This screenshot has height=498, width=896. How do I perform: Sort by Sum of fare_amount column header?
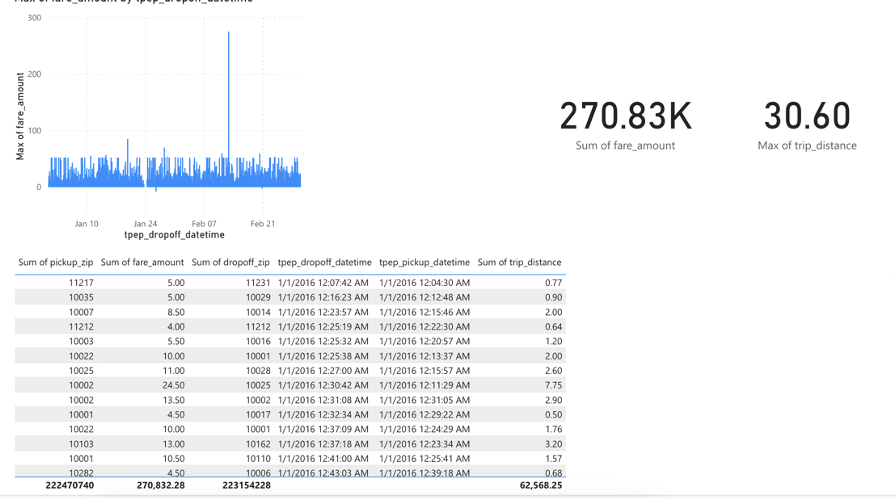(x=142, y=262)
